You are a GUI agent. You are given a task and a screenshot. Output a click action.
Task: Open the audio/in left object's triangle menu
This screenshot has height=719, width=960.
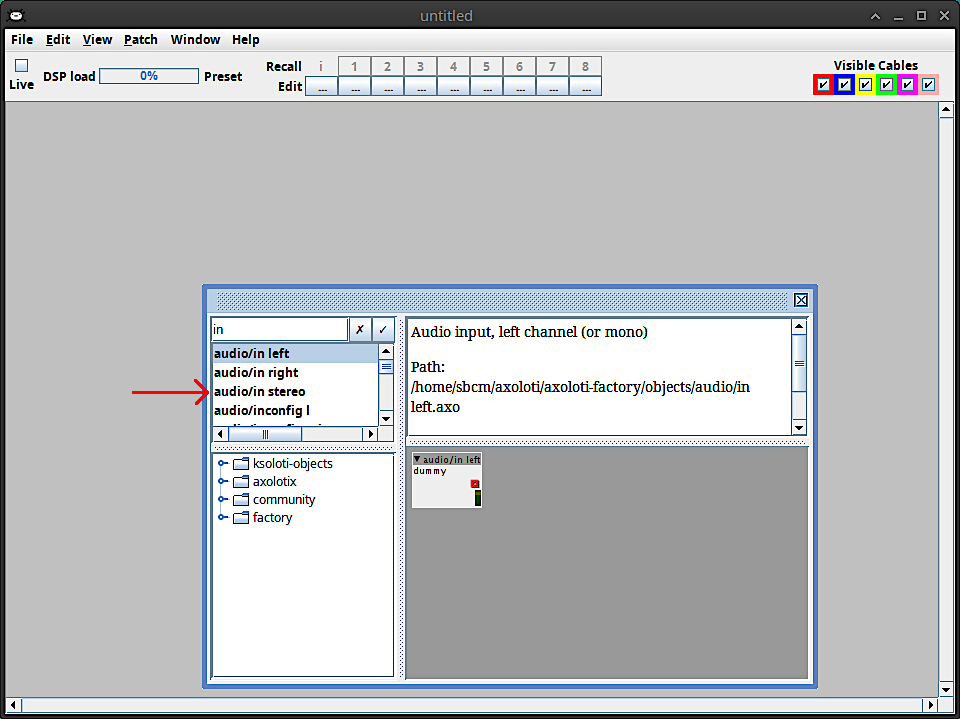(417, 459)
